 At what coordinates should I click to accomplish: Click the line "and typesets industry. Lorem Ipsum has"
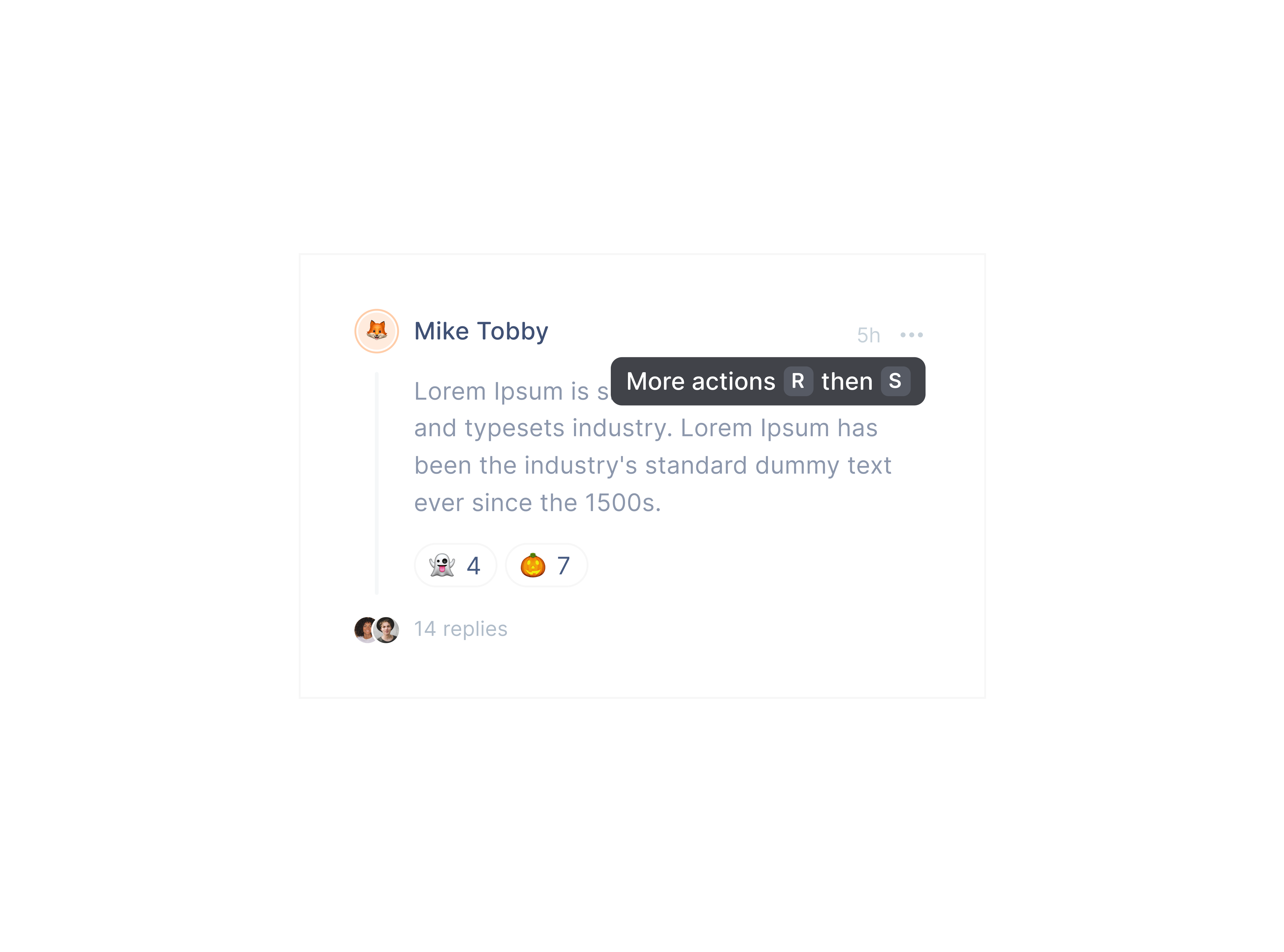tap(646, 428)
